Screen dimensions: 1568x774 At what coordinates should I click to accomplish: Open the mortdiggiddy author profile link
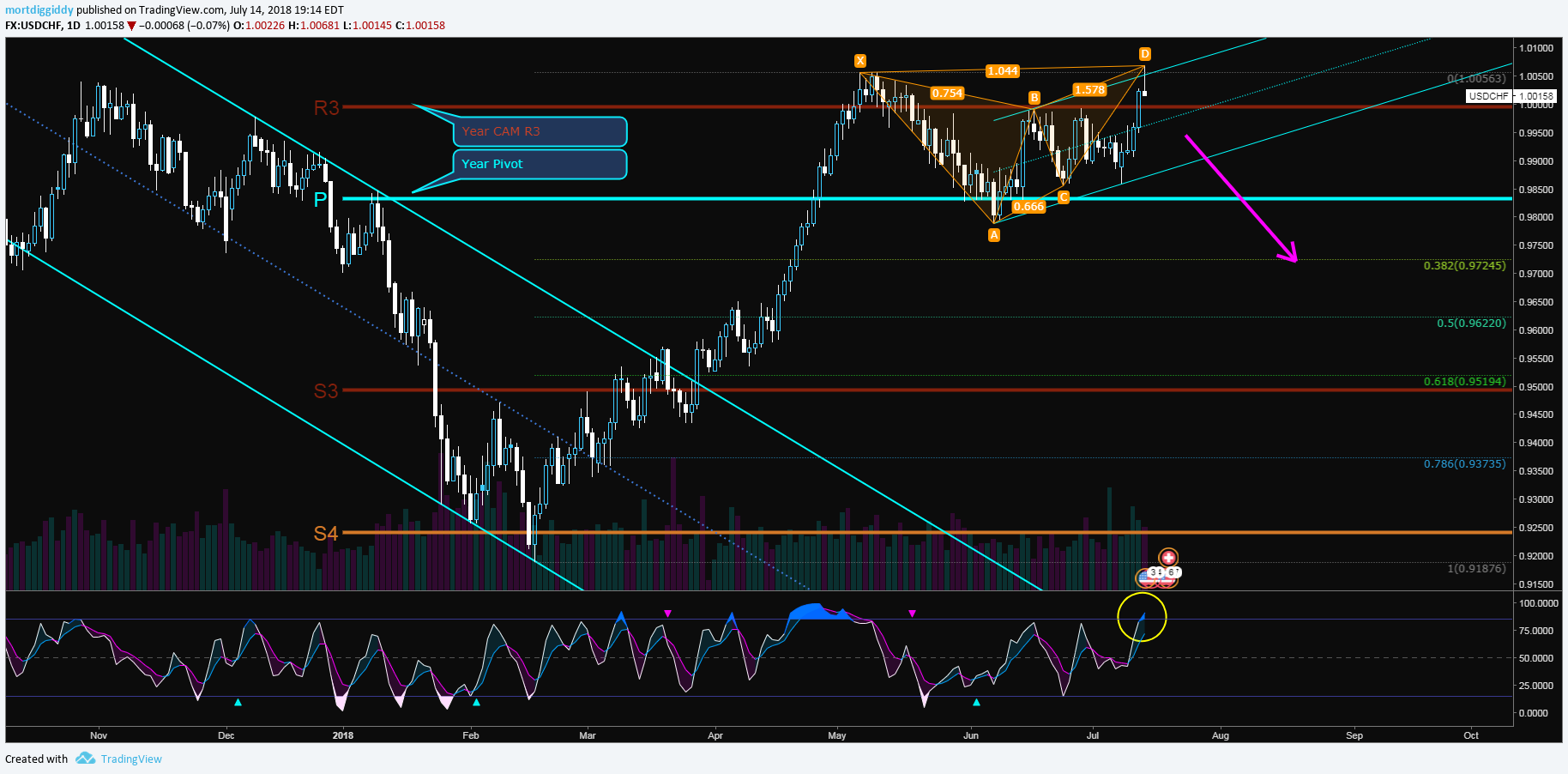[39, 10]
